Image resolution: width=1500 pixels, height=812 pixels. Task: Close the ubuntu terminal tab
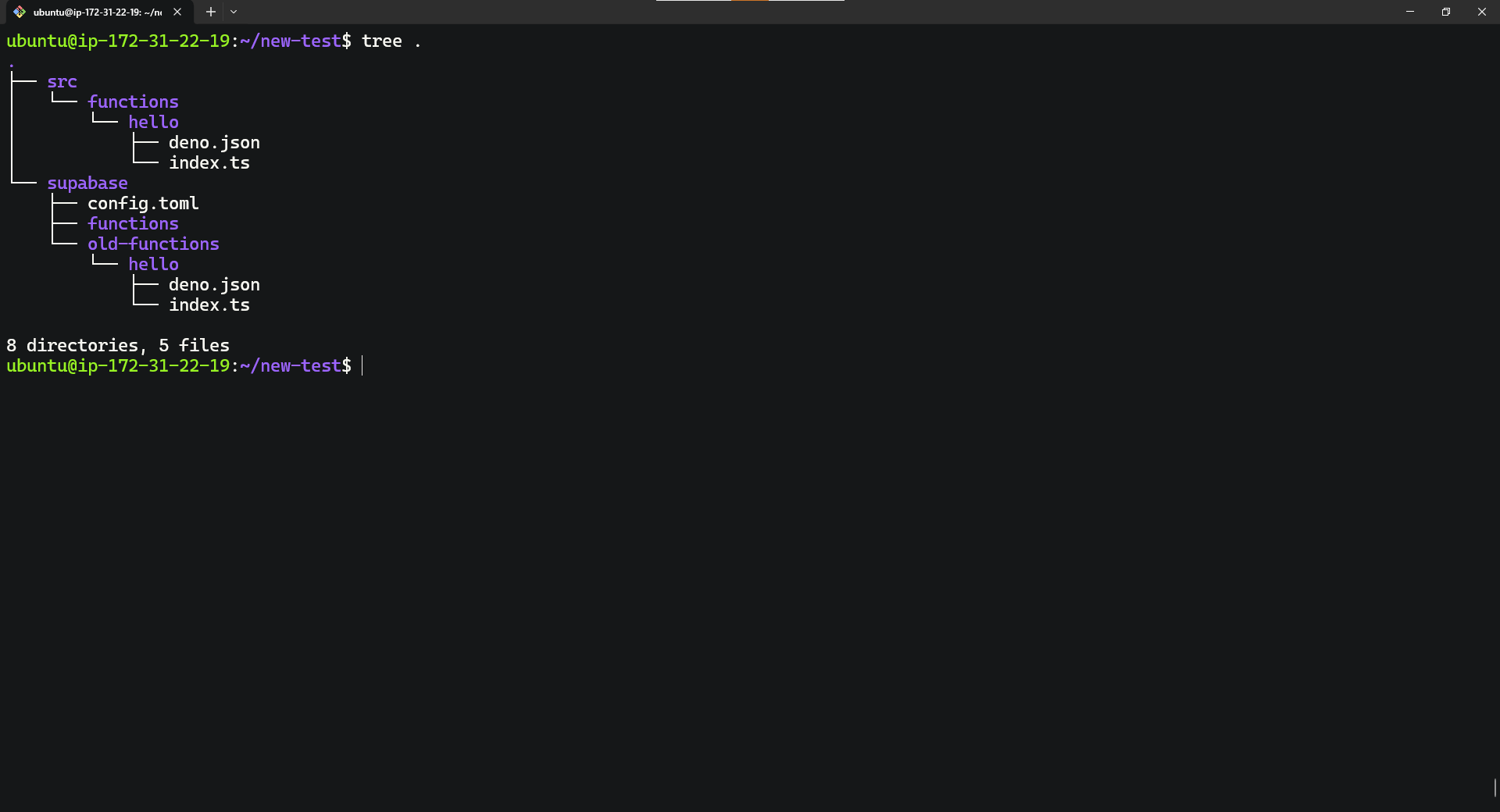(x=177, y=12)
